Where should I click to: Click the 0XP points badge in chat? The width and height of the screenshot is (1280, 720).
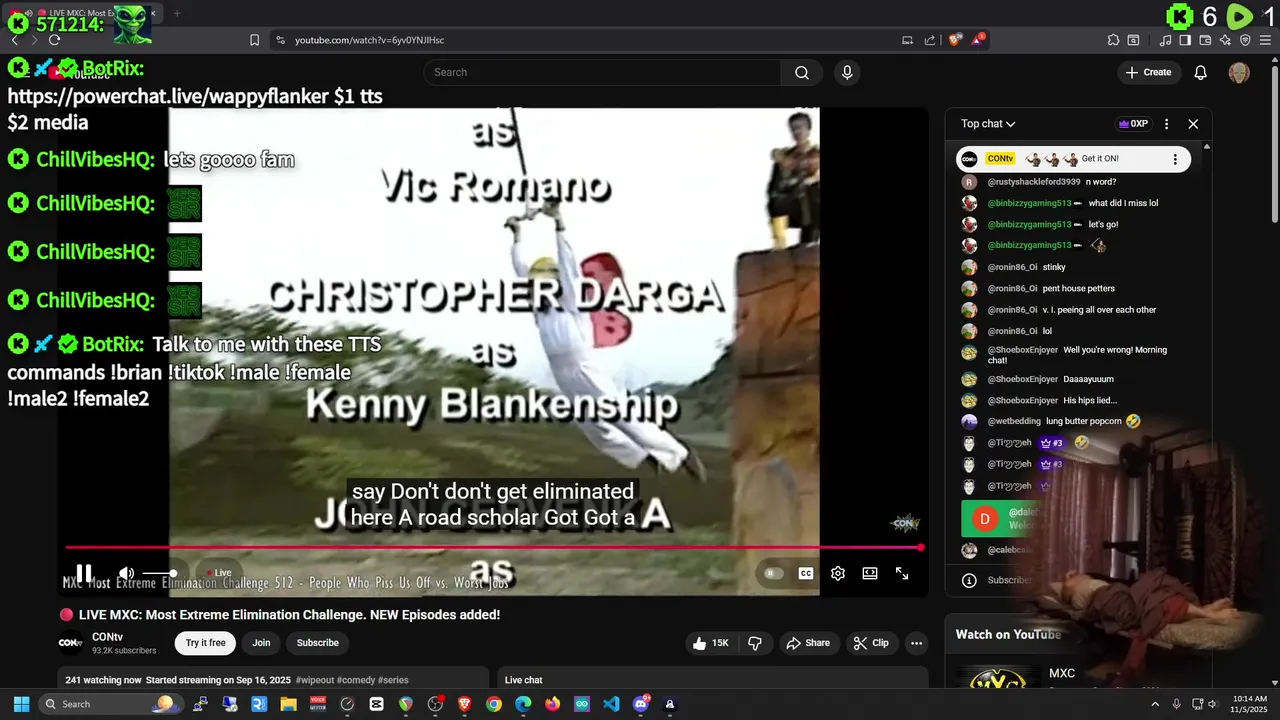1133,124
